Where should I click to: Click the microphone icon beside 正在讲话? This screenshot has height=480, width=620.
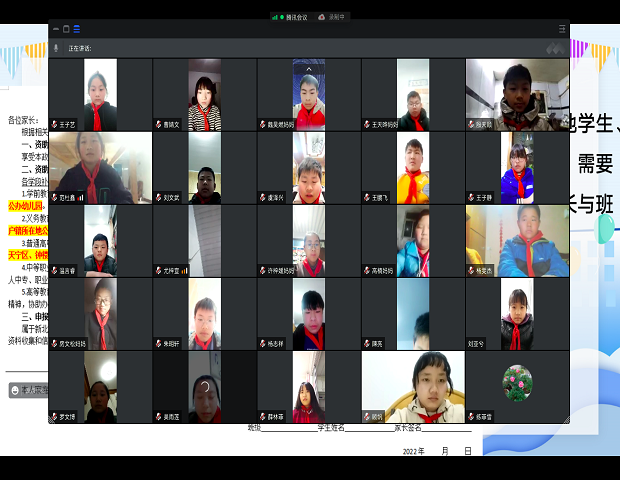click(56, 48)
